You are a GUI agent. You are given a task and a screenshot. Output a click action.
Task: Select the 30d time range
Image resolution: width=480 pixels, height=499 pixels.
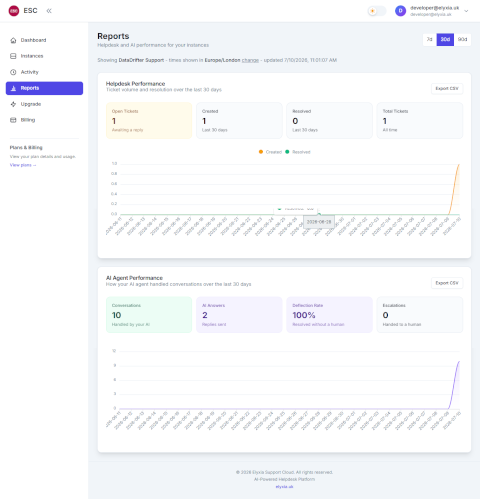(445, 40)
